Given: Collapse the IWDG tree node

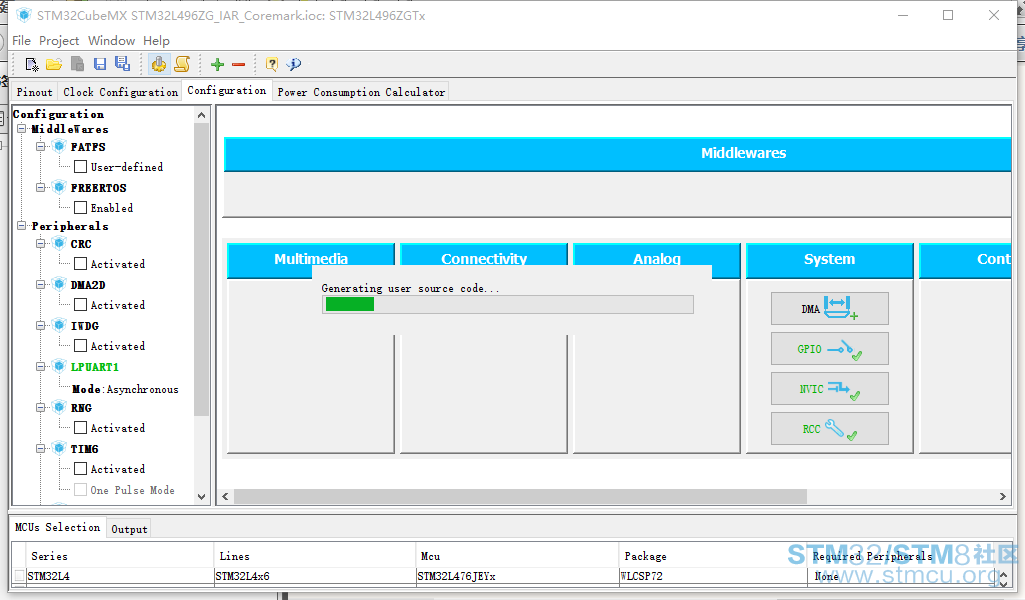Looking at the screenshot, I should tap(41, 325).
